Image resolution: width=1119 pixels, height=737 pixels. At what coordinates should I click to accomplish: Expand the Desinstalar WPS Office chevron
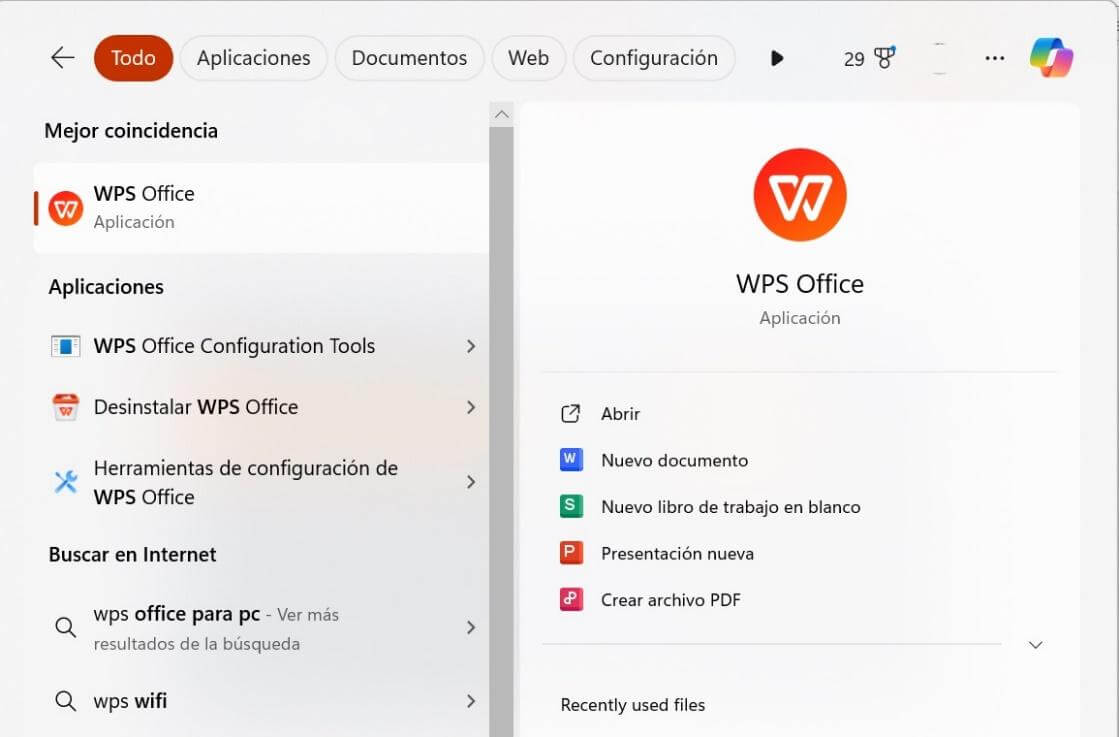coord(471,406)
